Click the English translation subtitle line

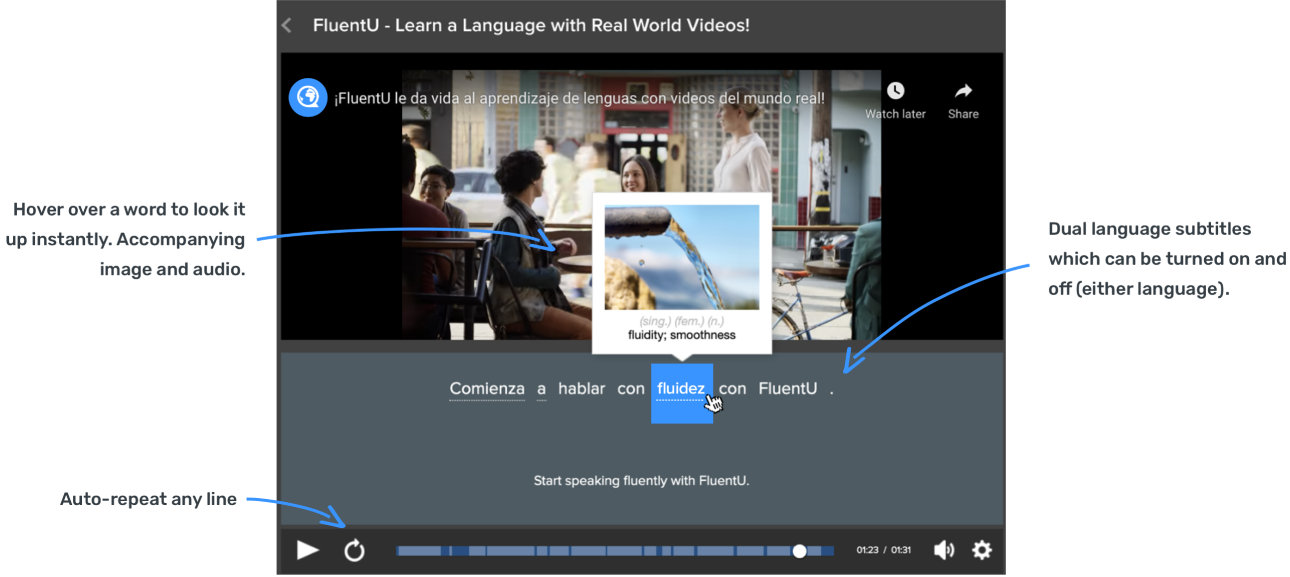pyautogui.click(x=641, y=481)
